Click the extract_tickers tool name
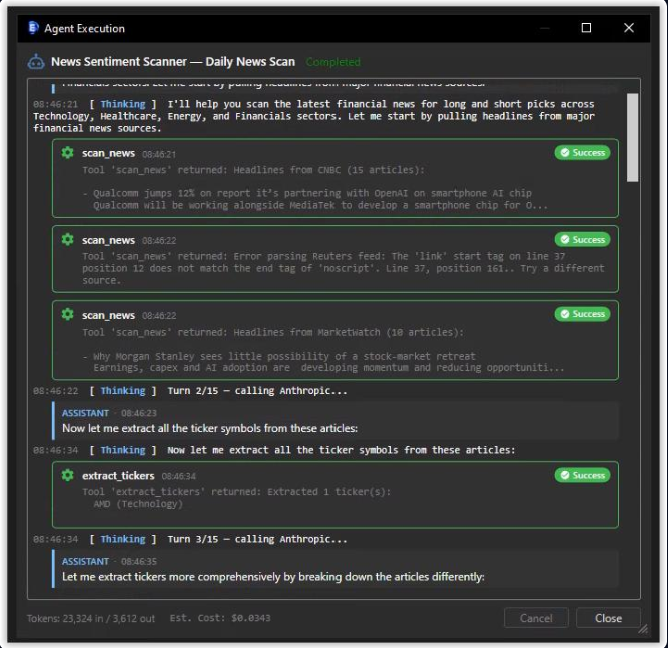 (118, 475)
